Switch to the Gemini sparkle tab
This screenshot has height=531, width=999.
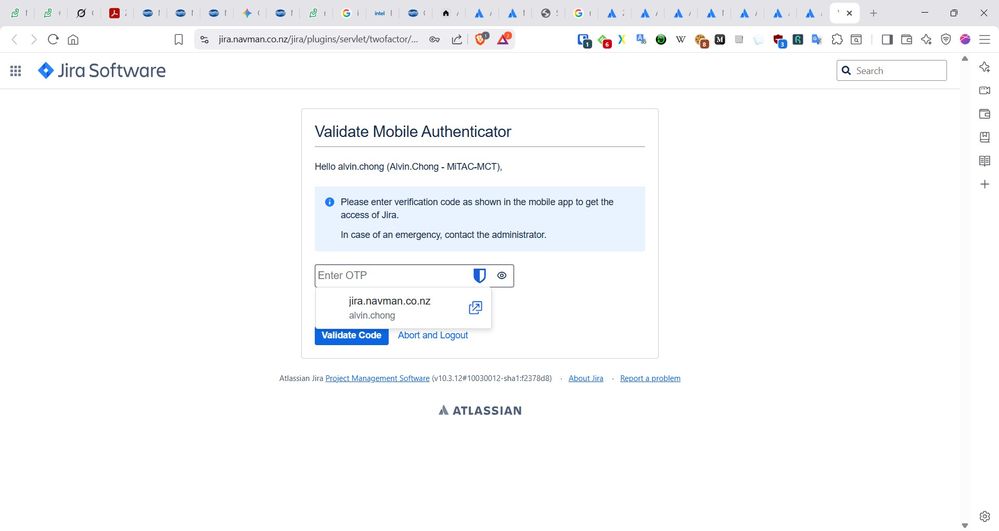click(247, 13)
